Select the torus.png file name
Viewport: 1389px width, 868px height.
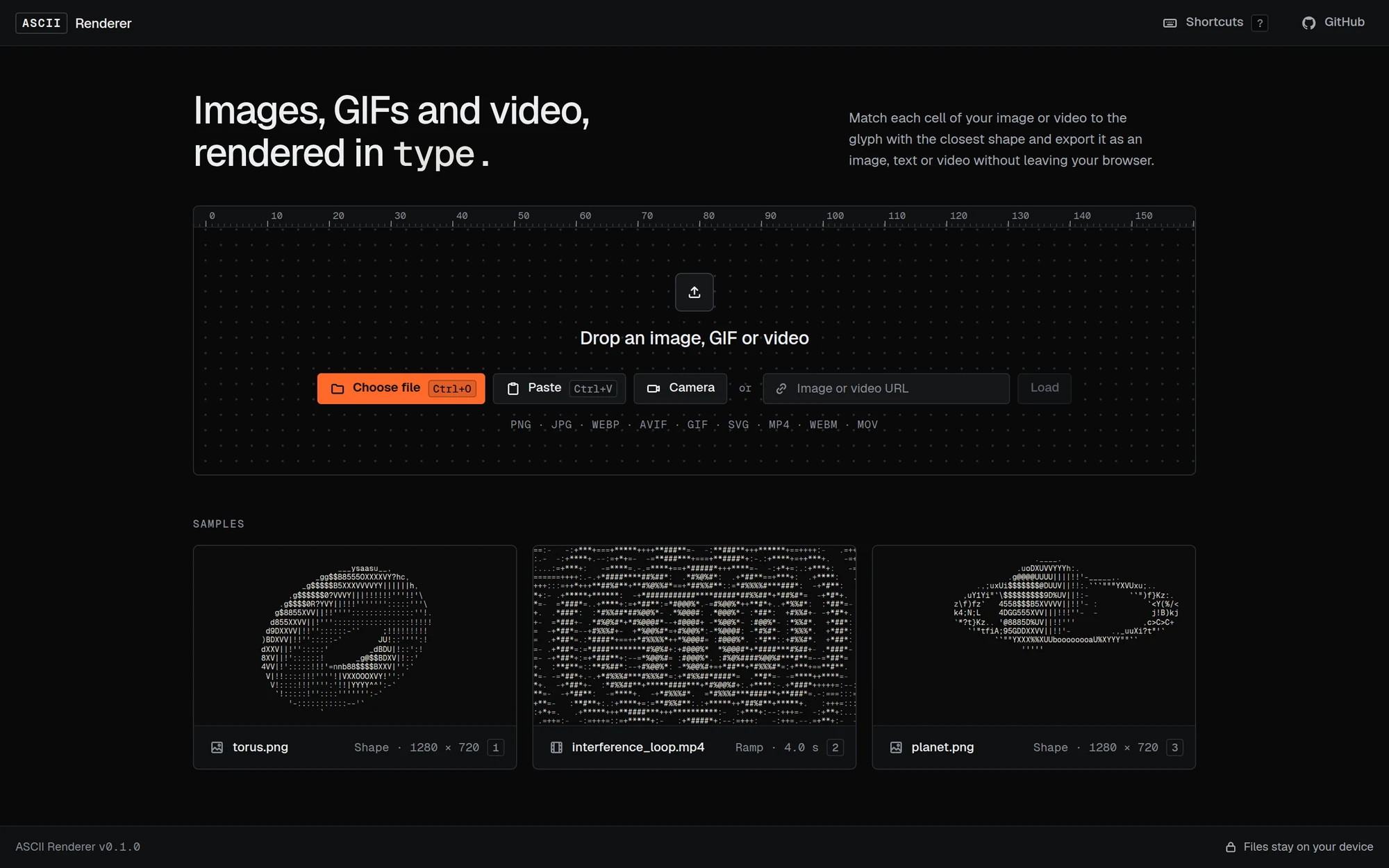pyautogui.click(x=260, y=747)
